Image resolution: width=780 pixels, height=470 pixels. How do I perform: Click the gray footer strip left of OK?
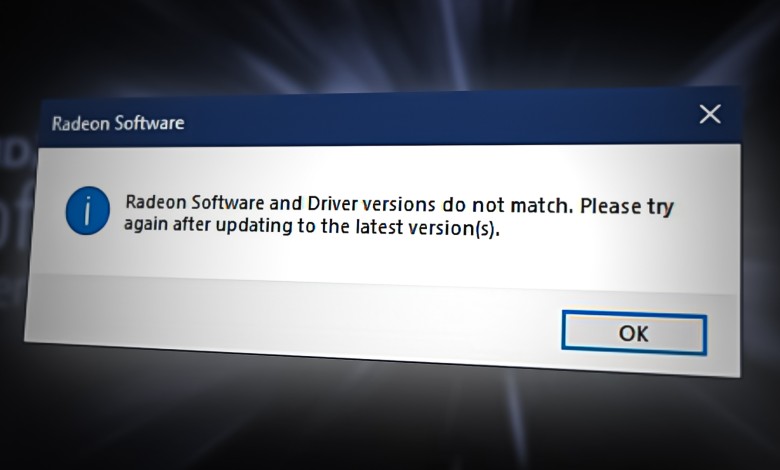[289, 313]
